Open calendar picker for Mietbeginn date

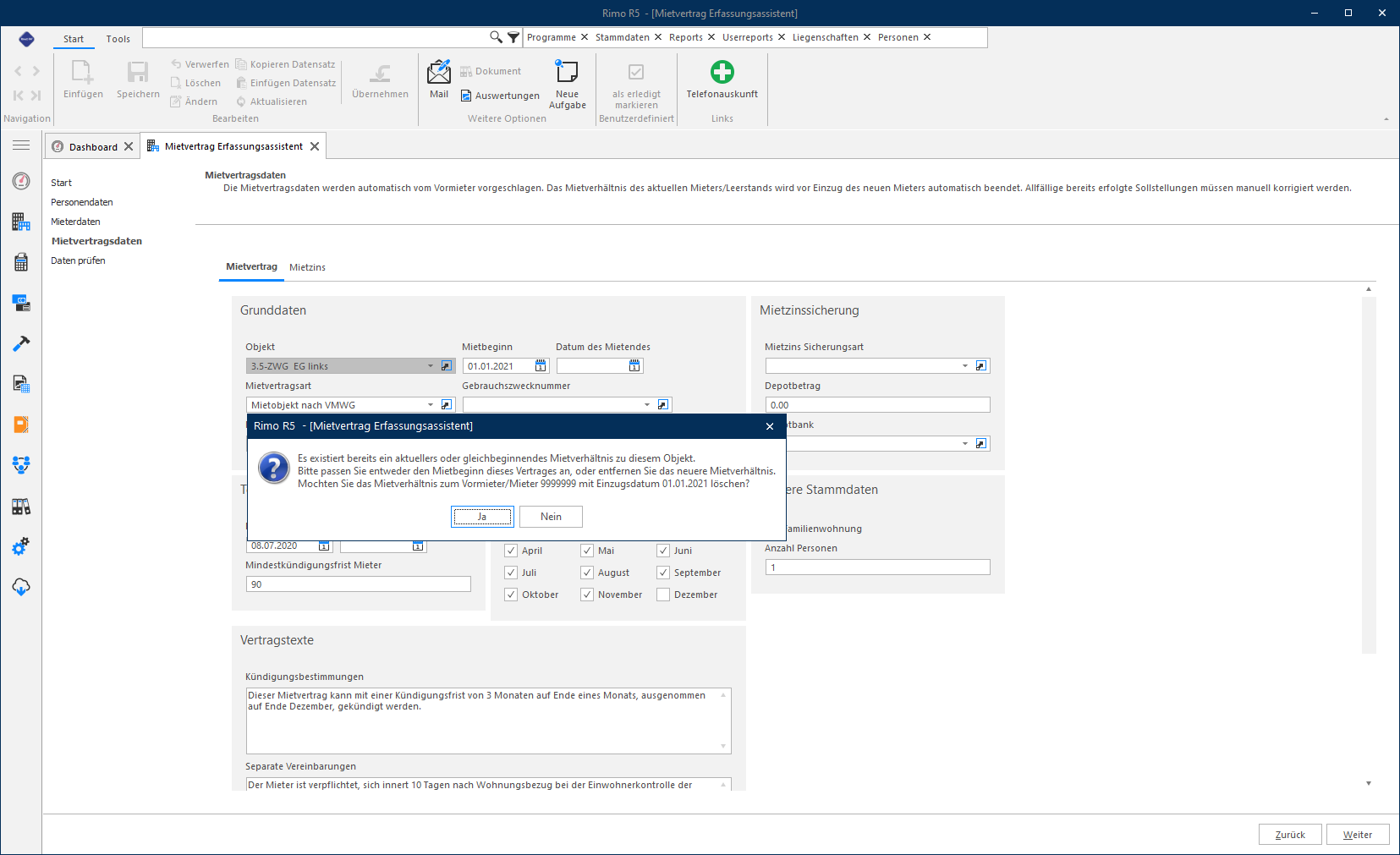coord(541,366)
